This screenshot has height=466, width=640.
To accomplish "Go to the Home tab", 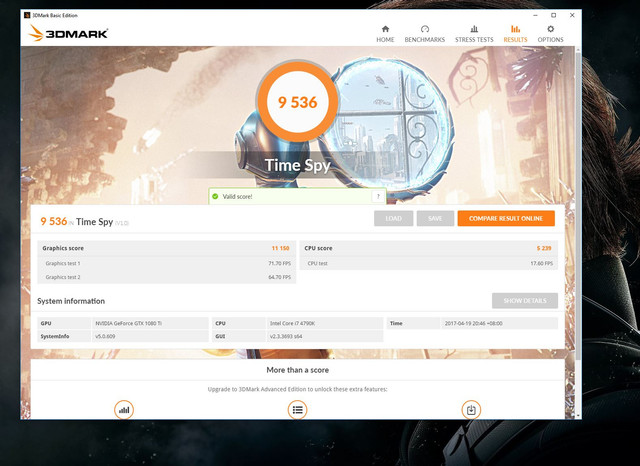I will [385, 34].
